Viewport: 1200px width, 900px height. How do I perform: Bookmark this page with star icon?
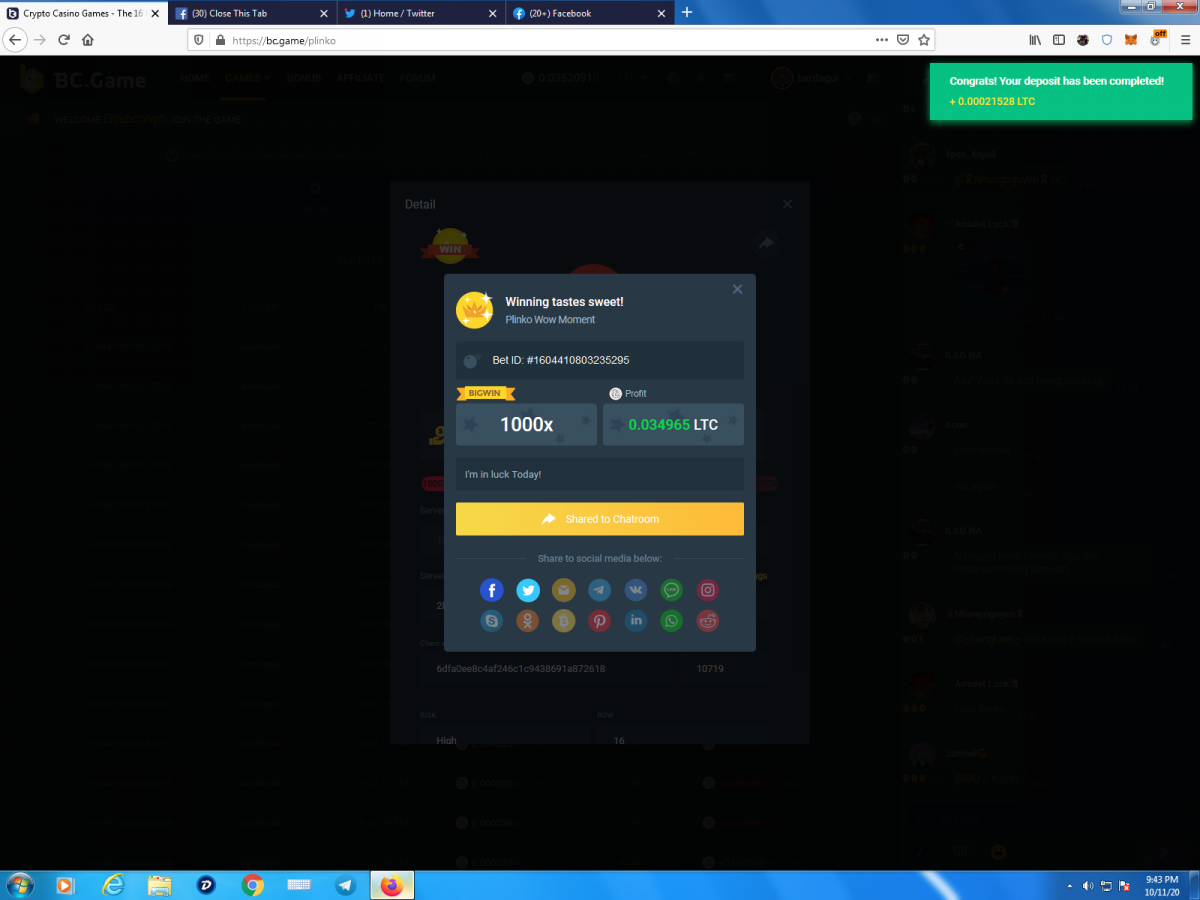[x=925, y=40]
